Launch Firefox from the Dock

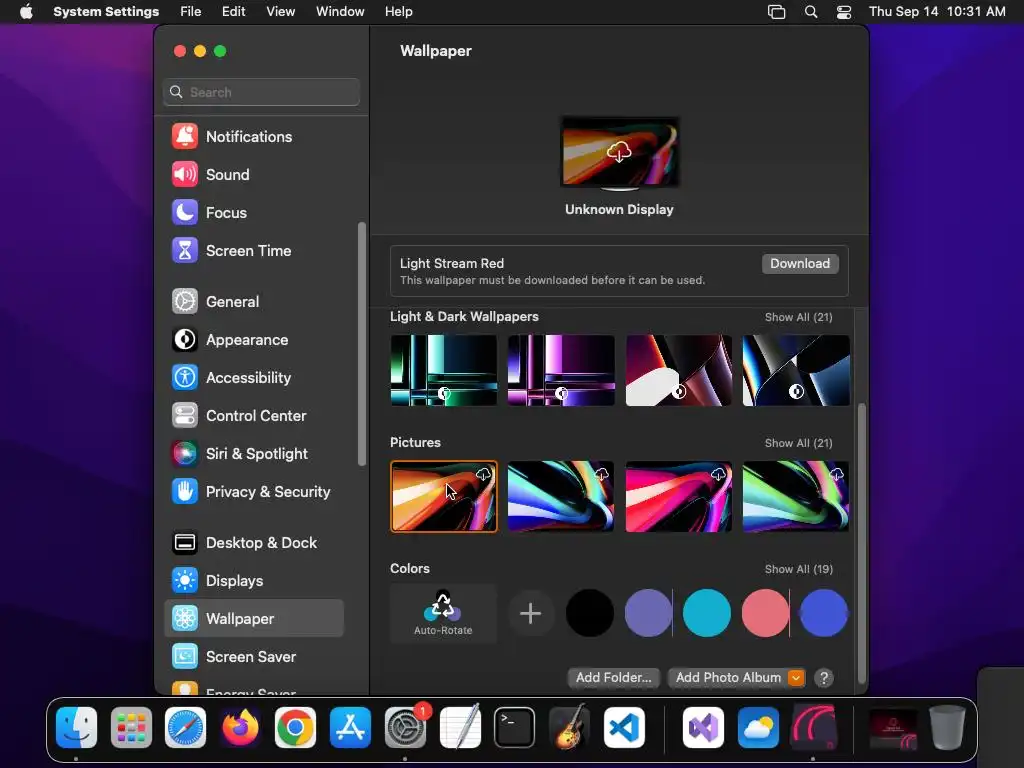coord(240,727)
